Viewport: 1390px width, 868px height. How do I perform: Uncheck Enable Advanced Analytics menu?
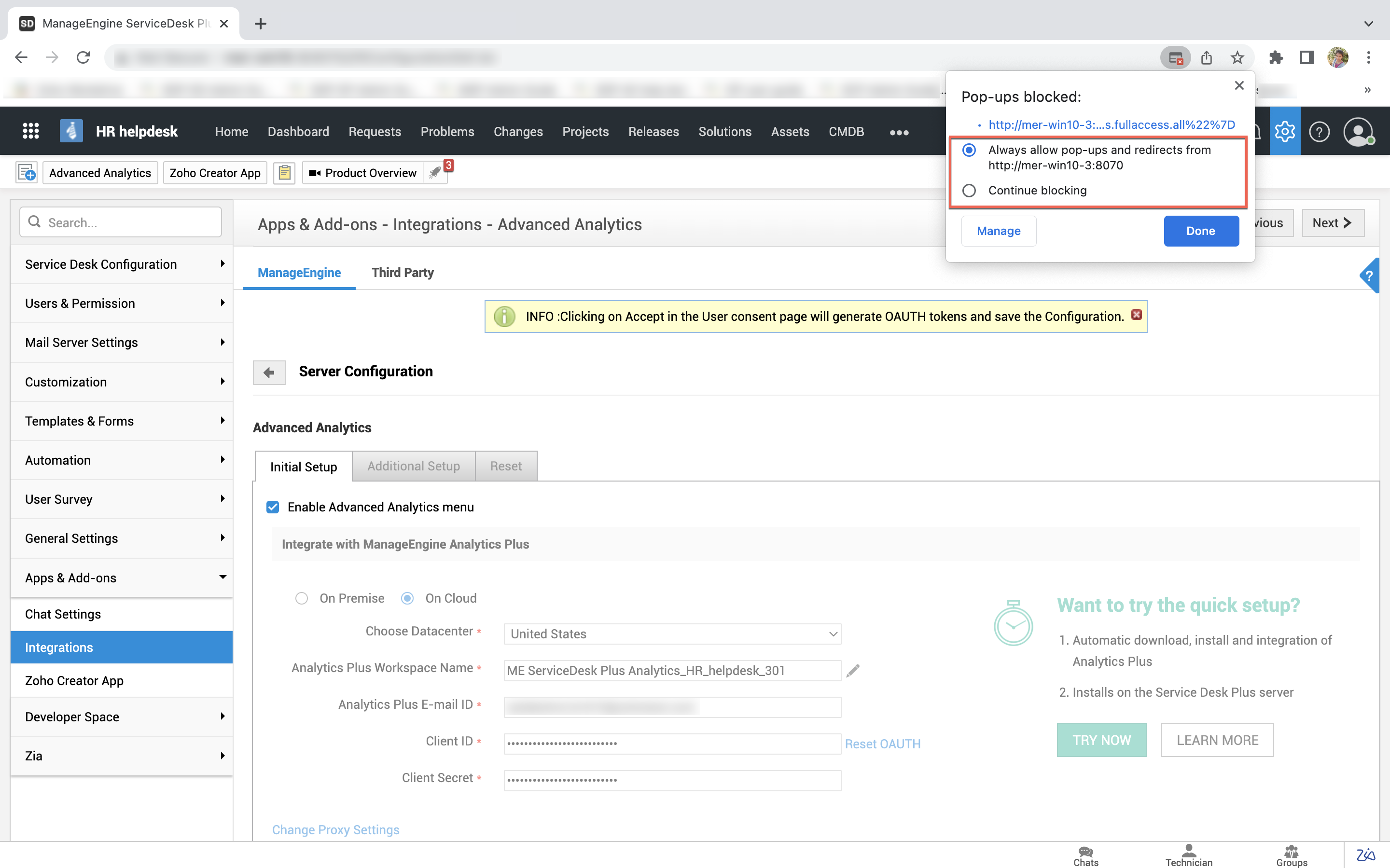(x=273, y=507)
